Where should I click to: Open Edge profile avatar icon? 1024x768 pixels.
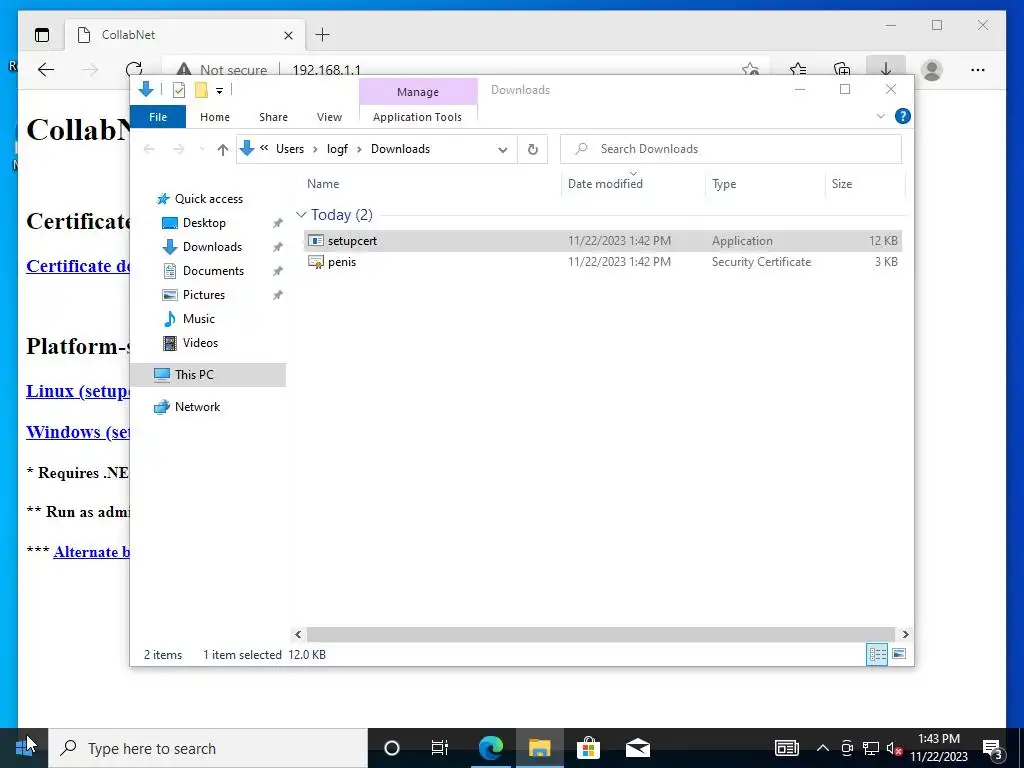[932, 70]
